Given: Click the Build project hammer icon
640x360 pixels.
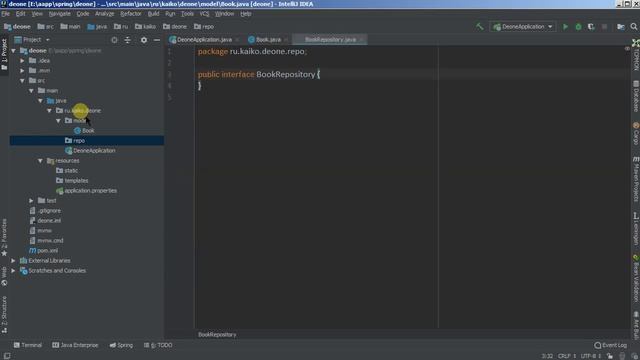Looking at the screenshot, I should pyautogui.click(x=480, y=27).
